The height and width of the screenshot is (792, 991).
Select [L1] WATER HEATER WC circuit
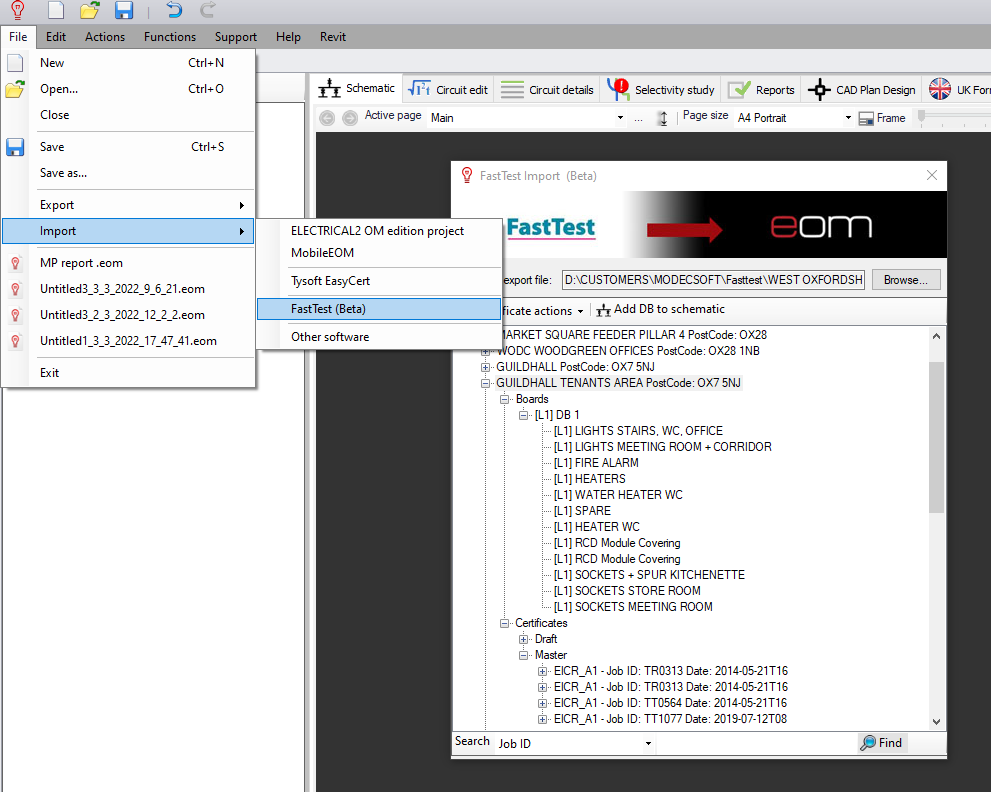(618, 495)
